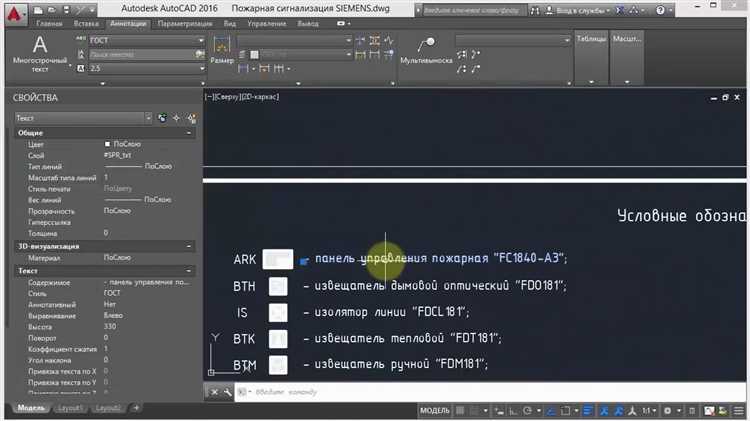The image size is (750, 421).
Task: Close the command line with X icon
Action: click(x=214, y=392)
